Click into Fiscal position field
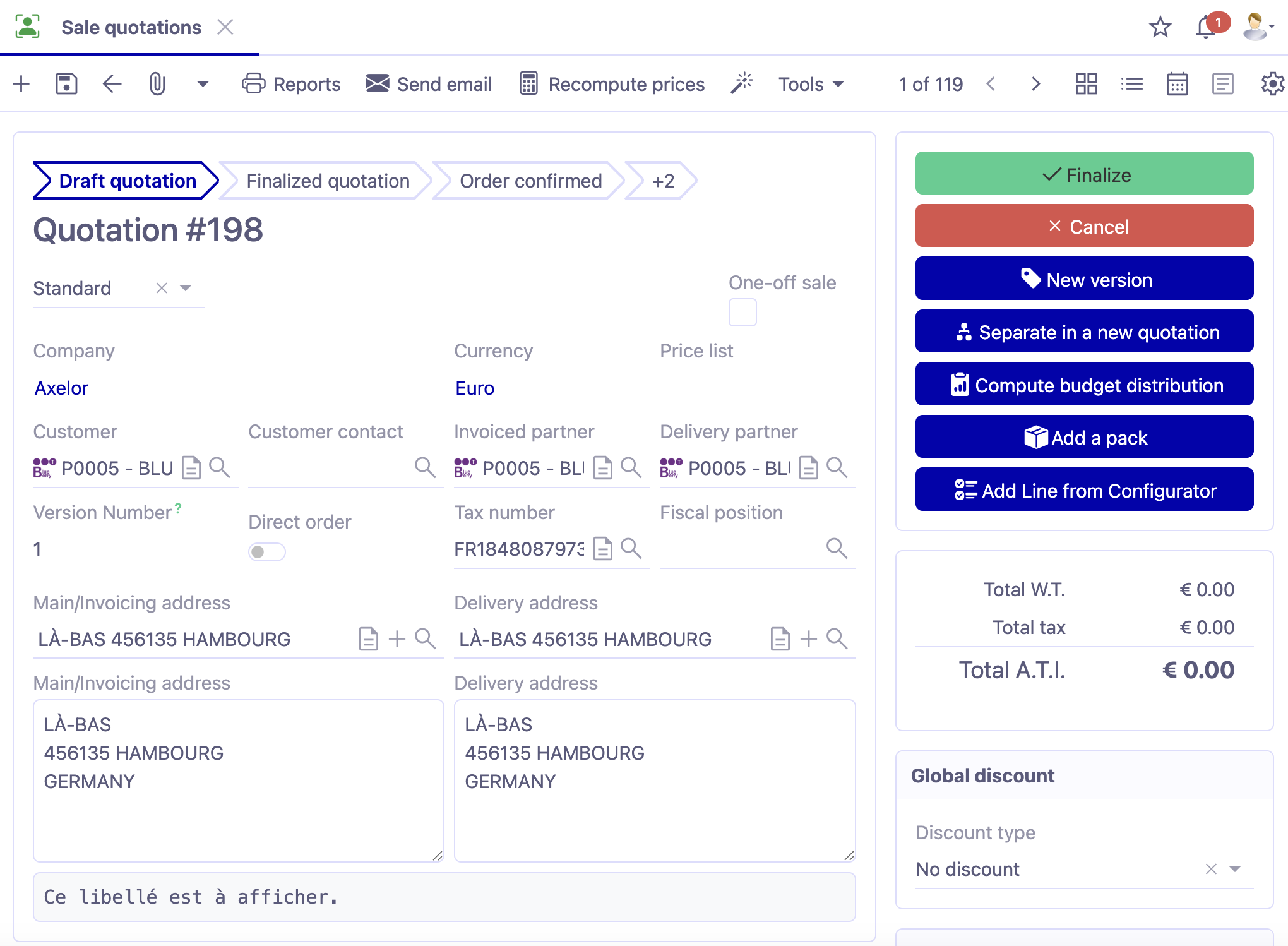Viewport: 1288px width, 946px height. 739,548
